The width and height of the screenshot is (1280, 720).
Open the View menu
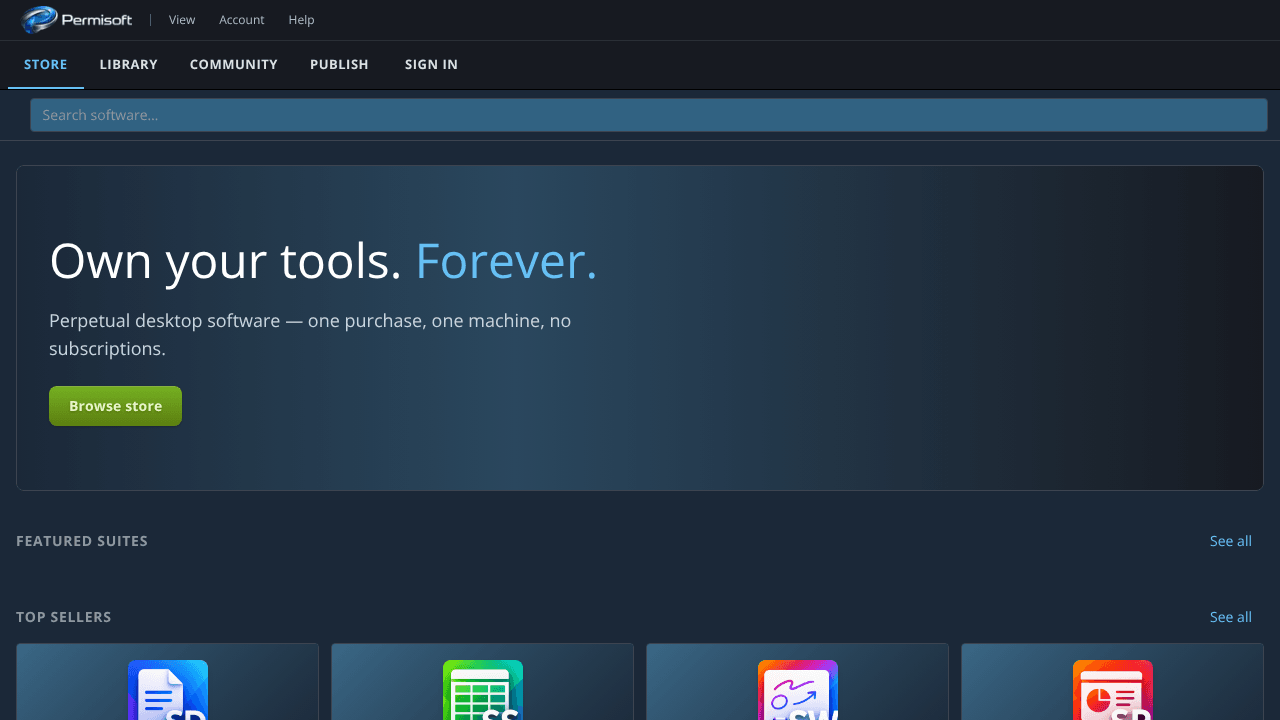tap(182, 20)
